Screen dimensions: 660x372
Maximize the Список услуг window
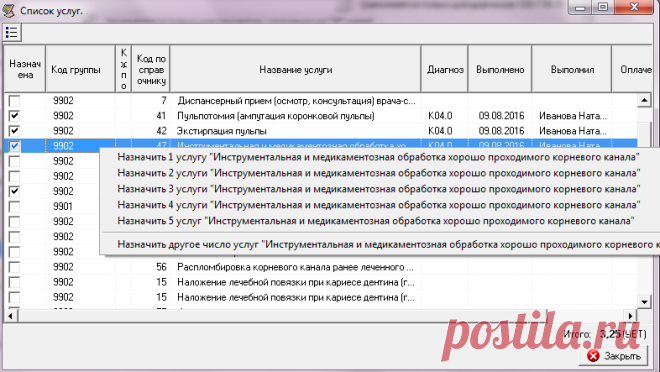point(603,7)
